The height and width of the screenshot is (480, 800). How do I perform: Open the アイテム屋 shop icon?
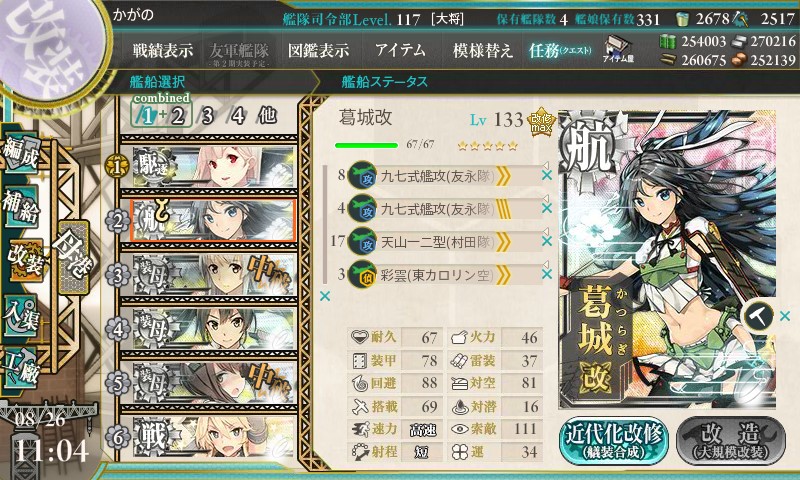[618, 49]
